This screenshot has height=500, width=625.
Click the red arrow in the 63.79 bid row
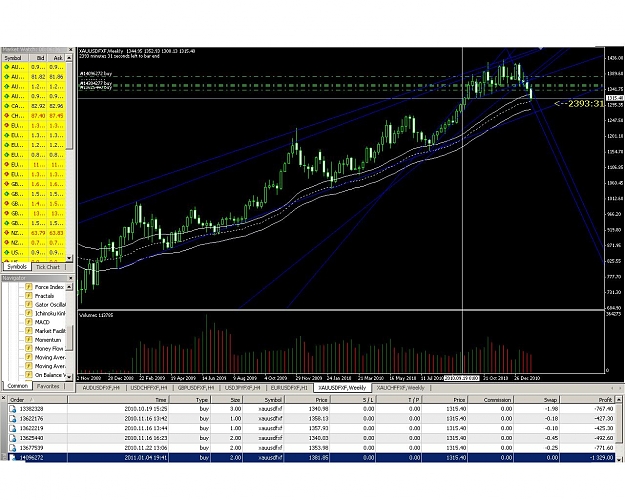pyautogui.click(x=6, y=233)
